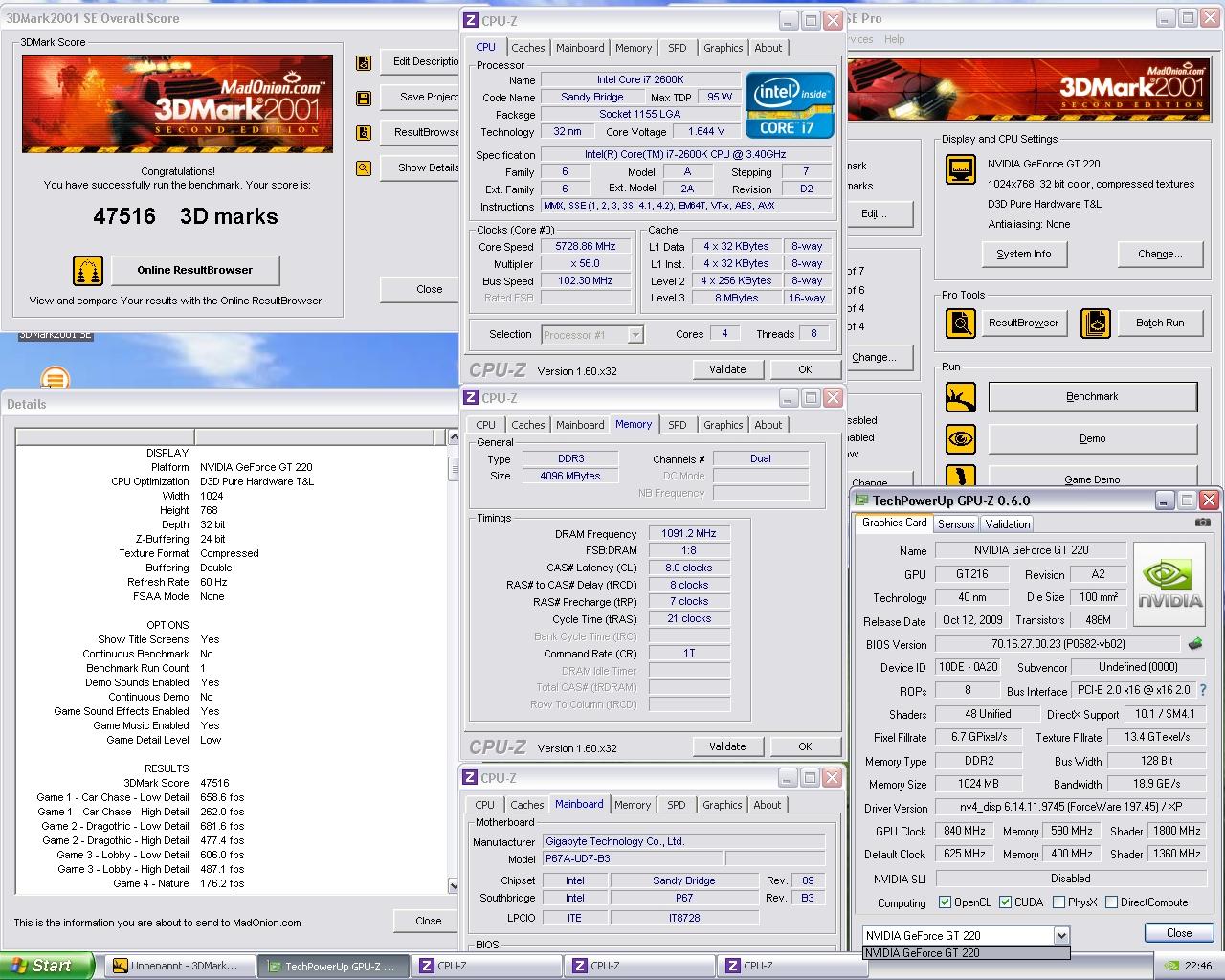Click the taskbar clock showing 22:46
Viewport: 1225px width, 980px height.
pyautogui.click(x=1197, y=967)
